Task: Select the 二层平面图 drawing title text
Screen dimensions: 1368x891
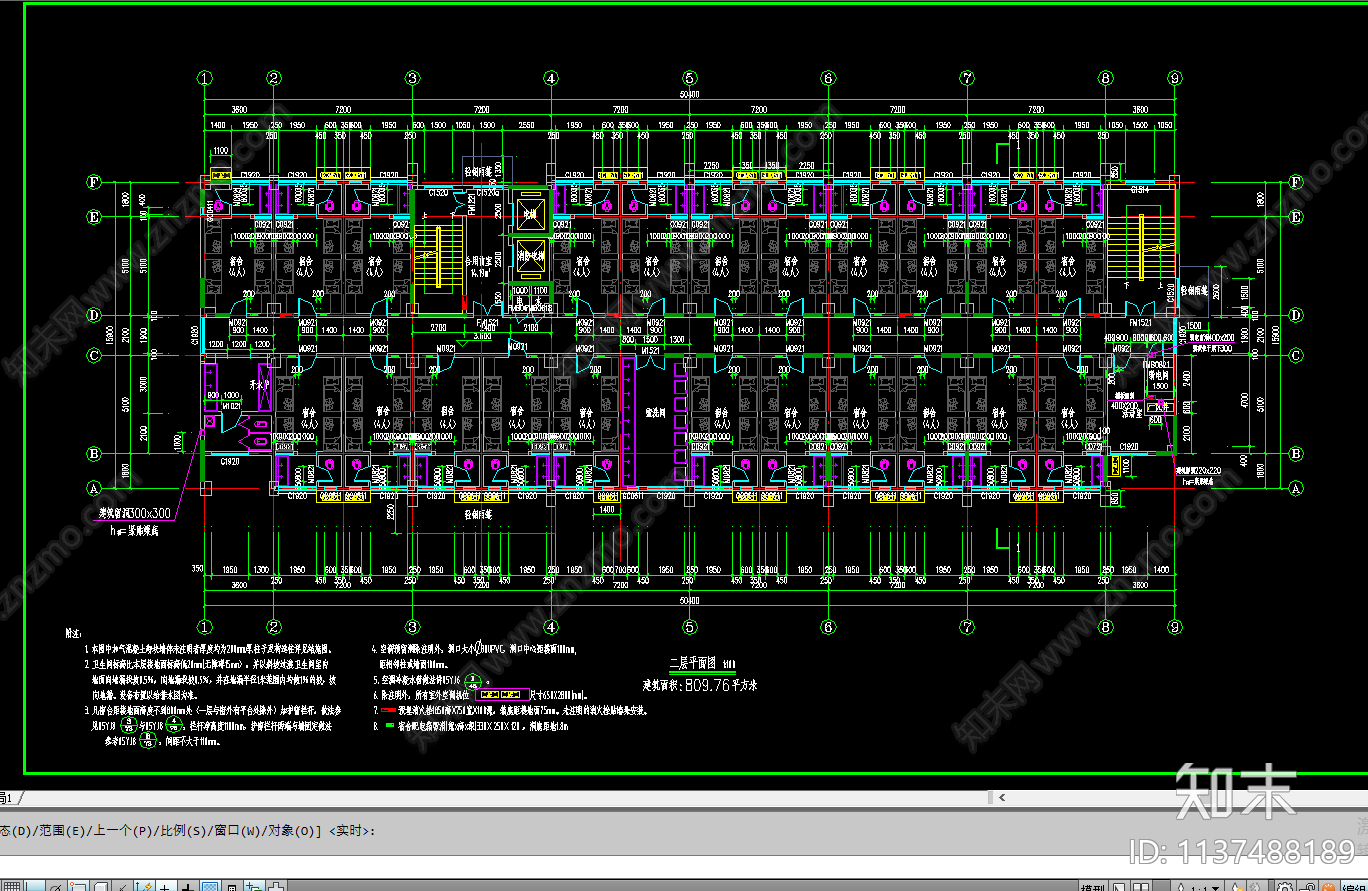Action: (x=693, y=663)
